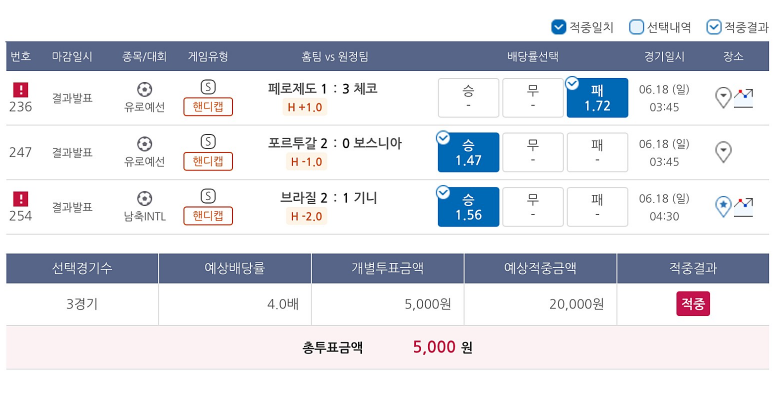The image size is (778, 400).
Task: Click the starred location pin for match 254
Action: 723,207
